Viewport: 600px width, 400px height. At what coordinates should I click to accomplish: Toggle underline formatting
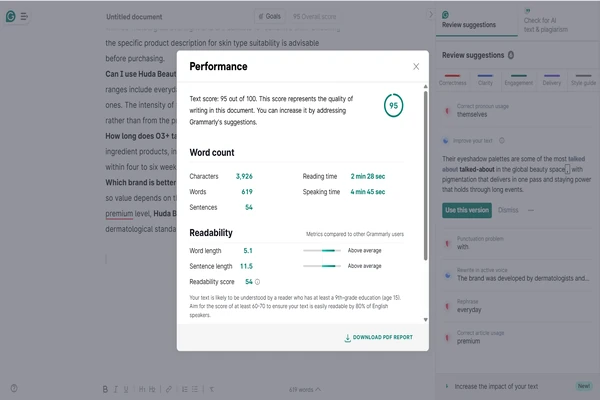click(x=126, y=389)
